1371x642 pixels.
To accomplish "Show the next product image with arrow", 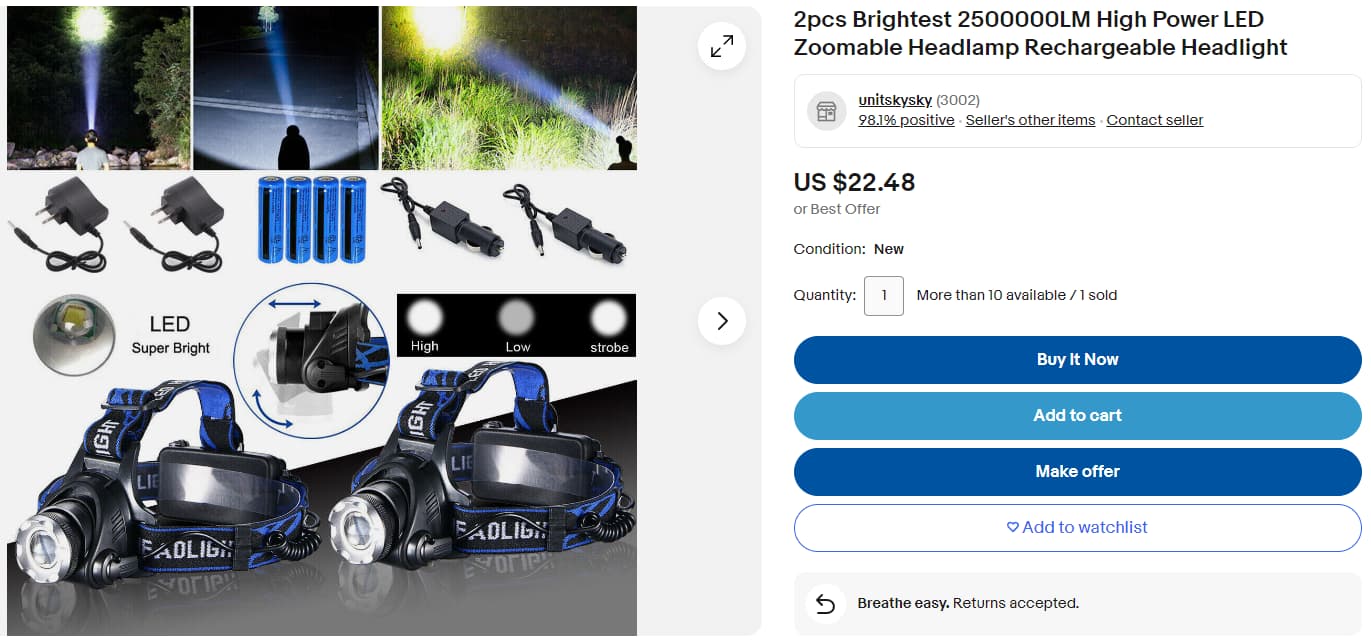I will pos(722,321).
